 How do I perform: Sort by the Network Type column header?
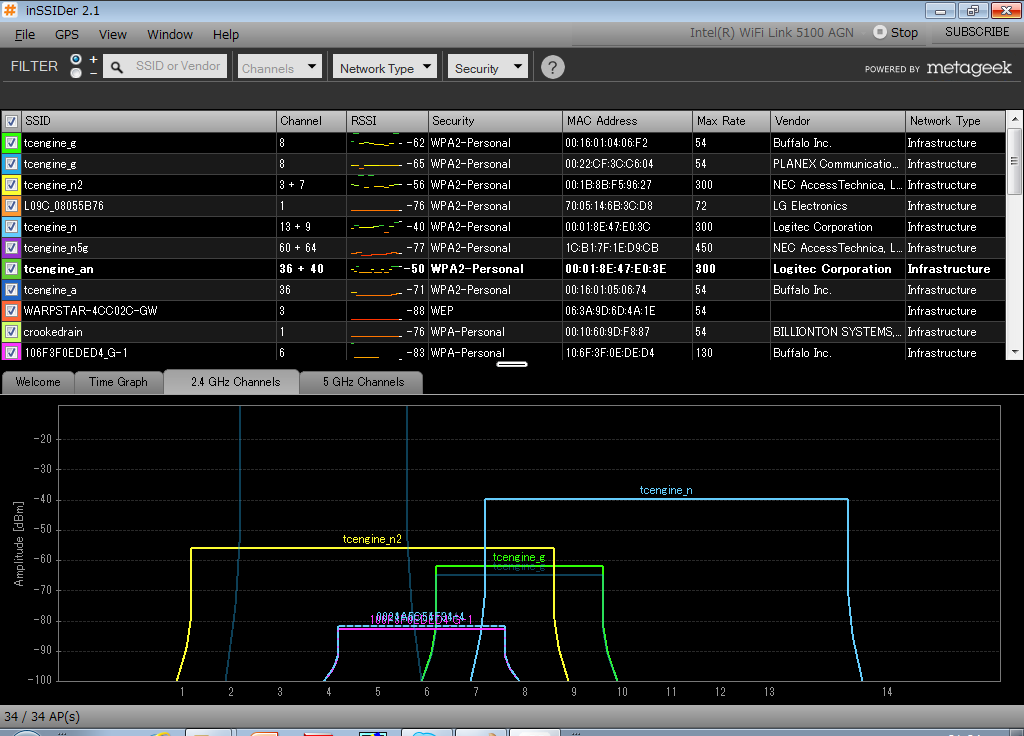click(955, 121)
